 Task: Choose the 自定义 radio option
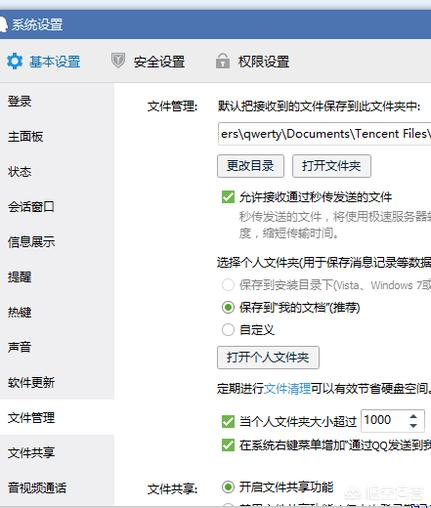click(228, 330)
